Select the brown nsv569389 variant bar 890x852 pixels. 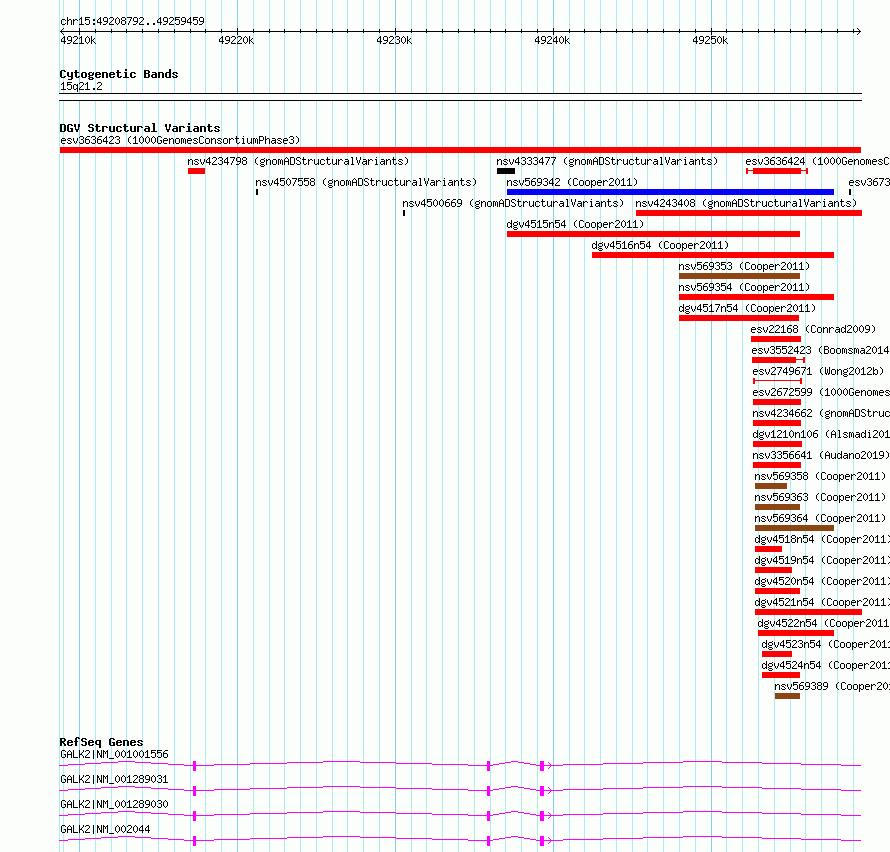click(x=787, y=696)
